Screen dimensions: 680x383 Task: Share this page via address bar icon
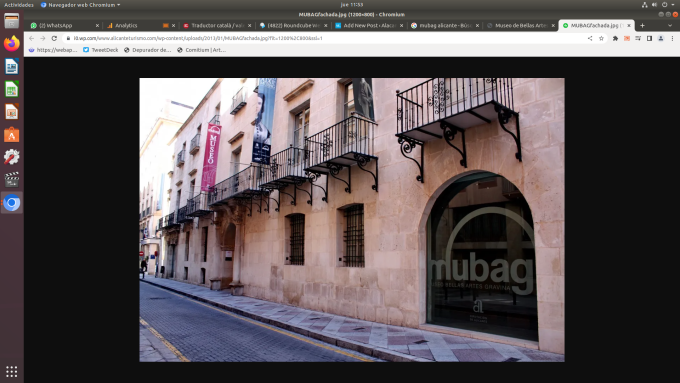click(590, 38)
